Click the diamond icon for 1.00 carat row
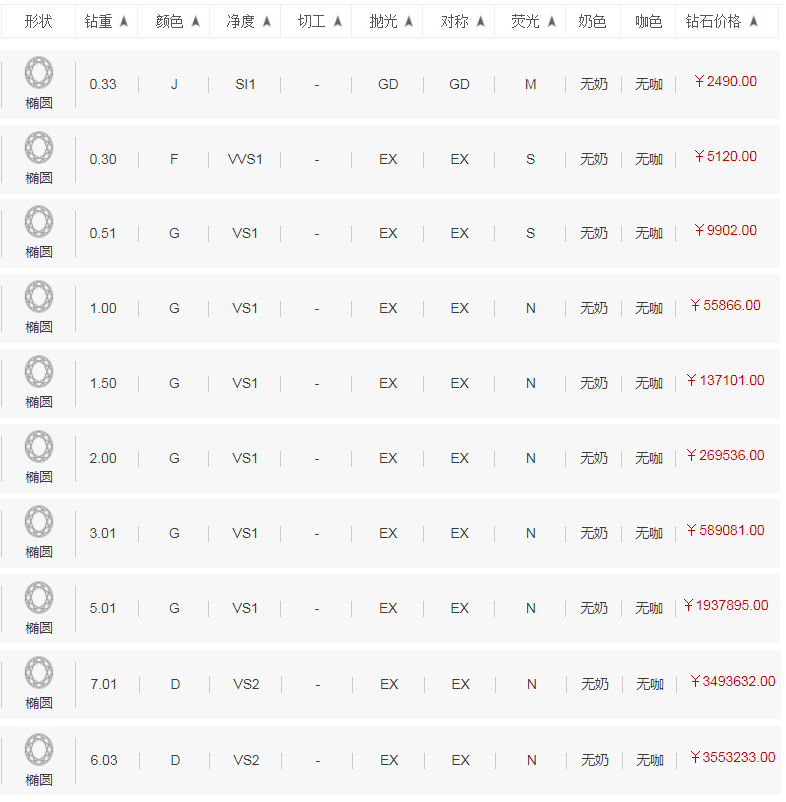Image resolution: width=786 pixels, height=802 pixels. coord(39,297)
